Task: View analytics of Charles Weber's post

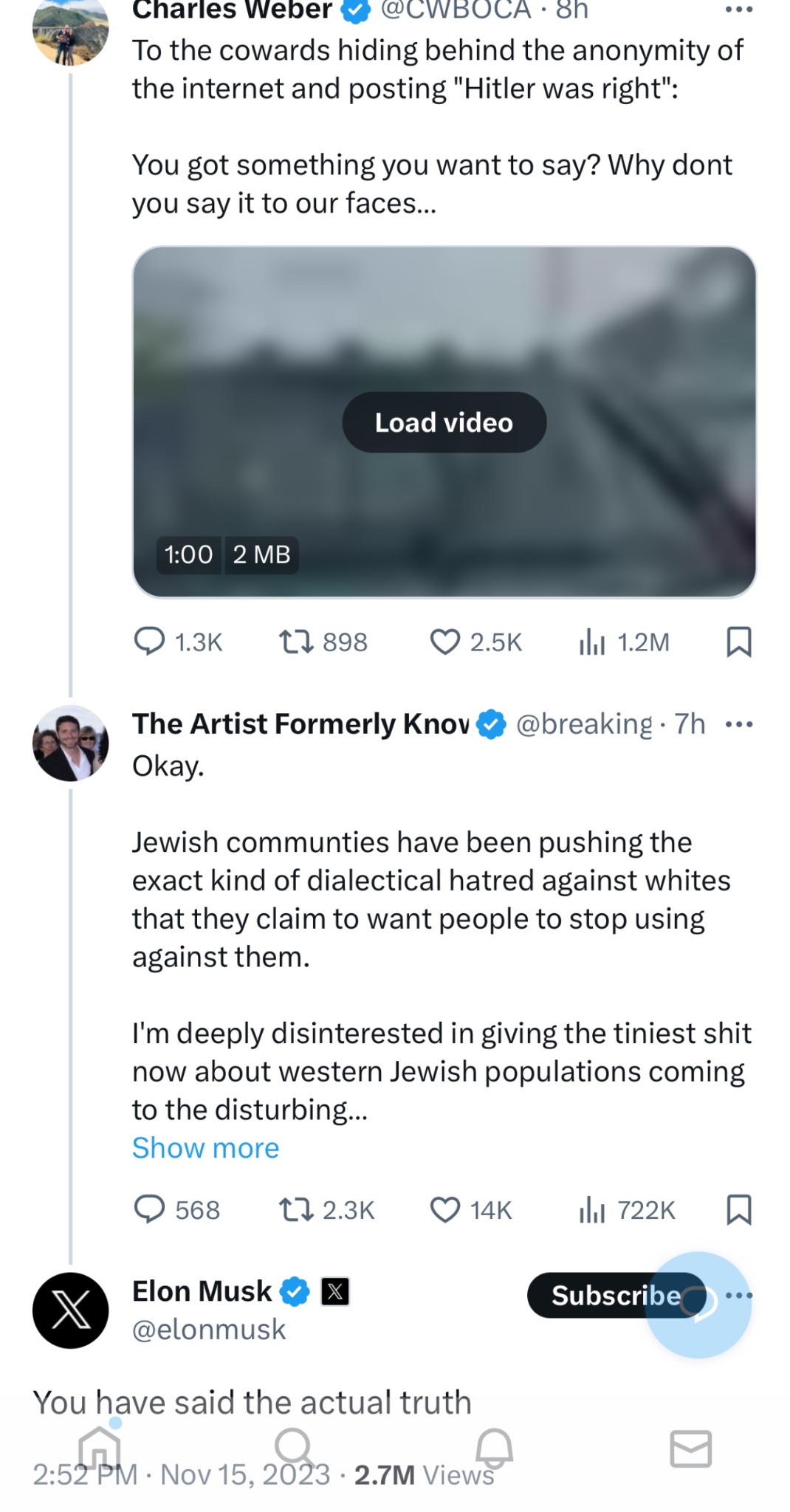Action: point(592,642)
